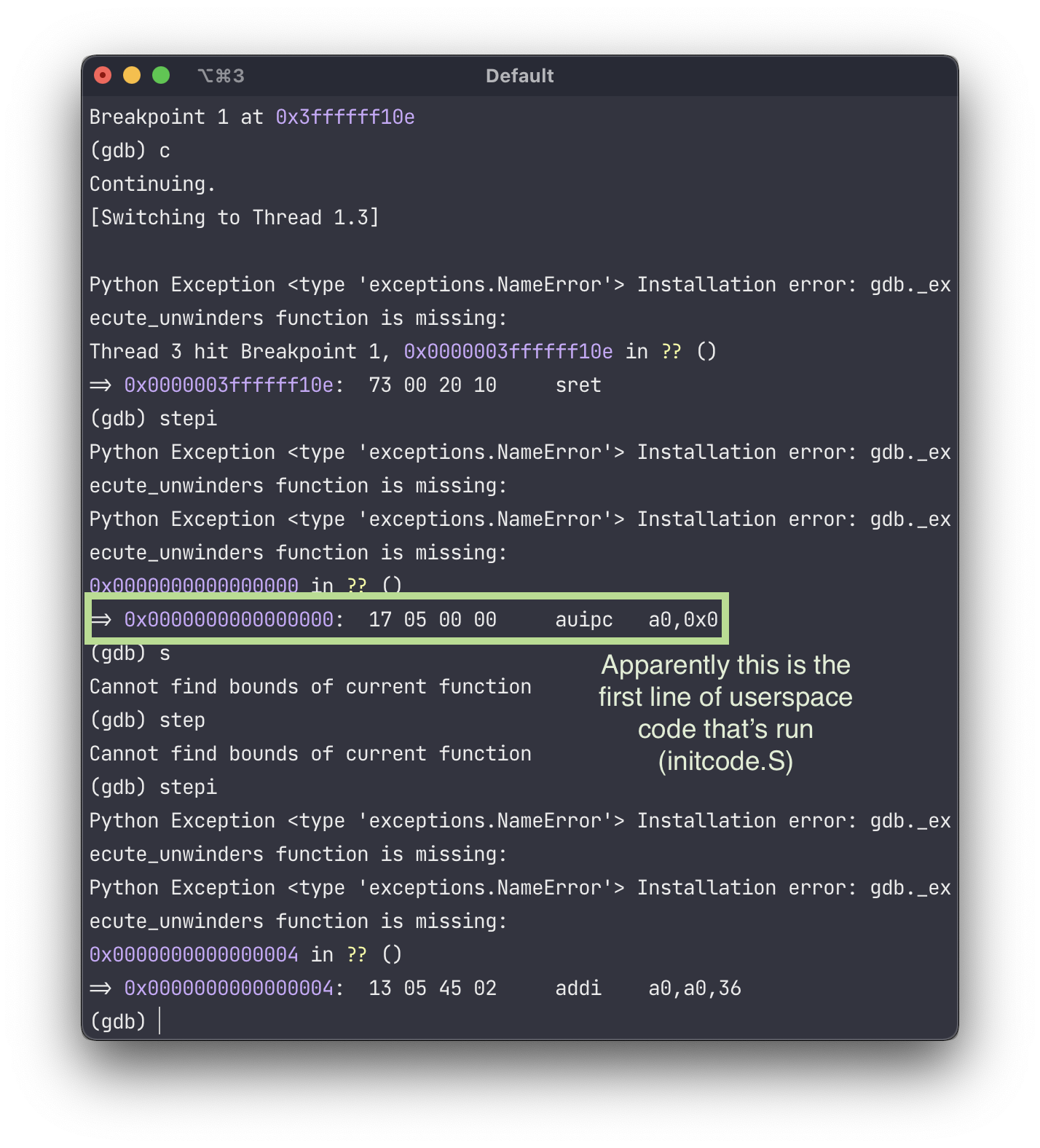Click the hex bytes "73 00 20 10"
This screenshot has height=1148, width=1040.
[433, 385]
